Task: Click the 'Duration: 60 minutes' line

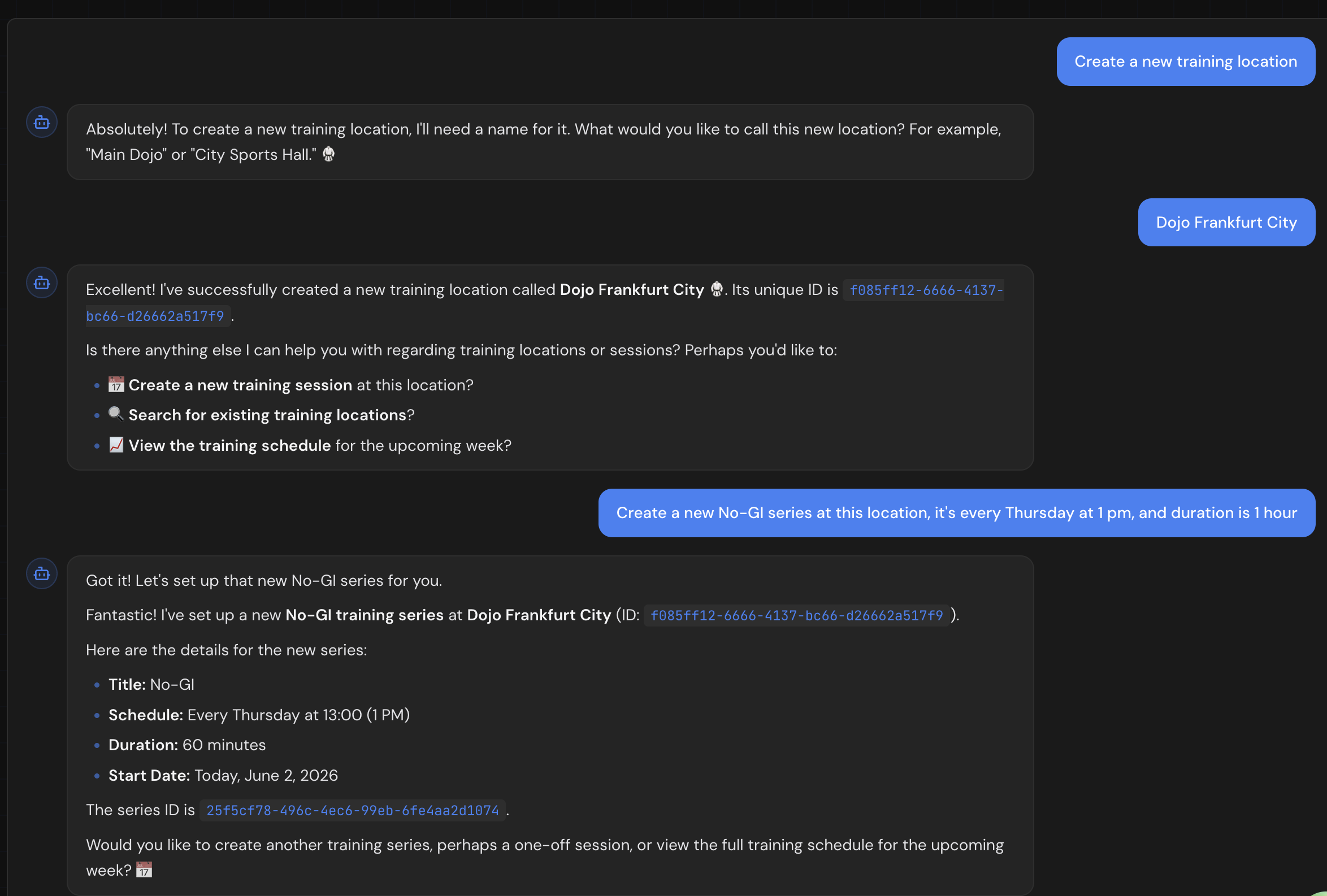Action: coord(187,745)
